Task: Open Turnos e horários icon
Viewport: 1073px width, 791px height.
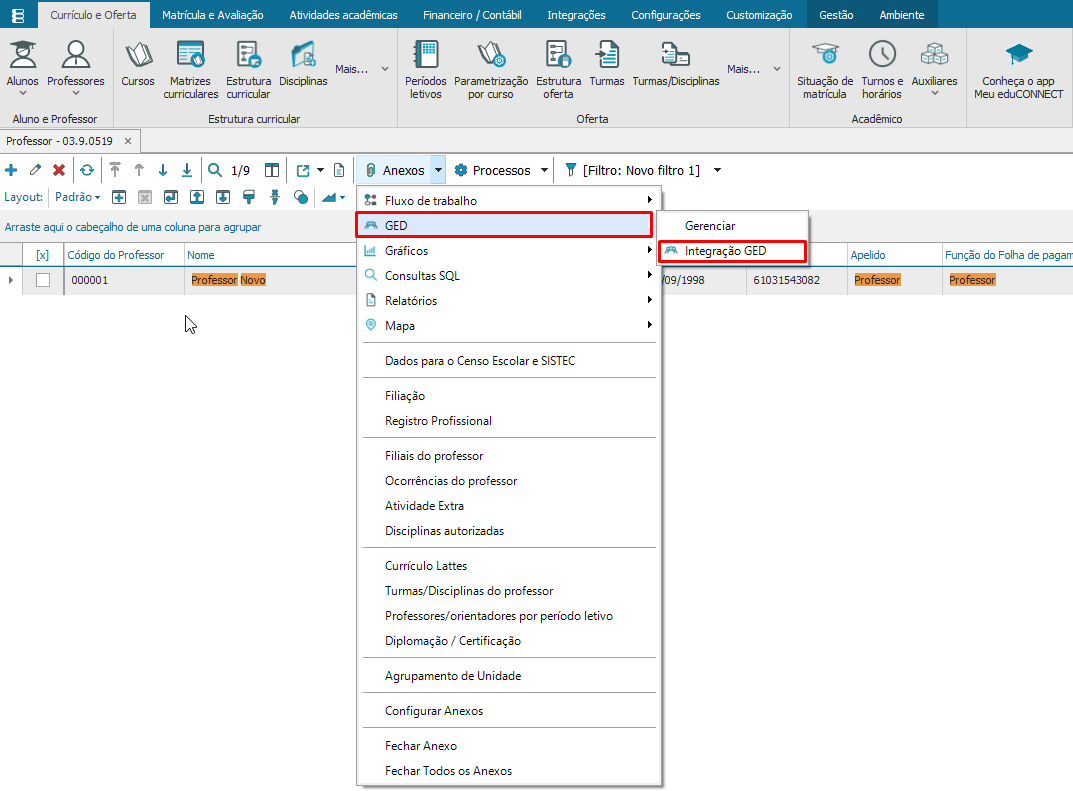Action: click(x=882, y=70)
